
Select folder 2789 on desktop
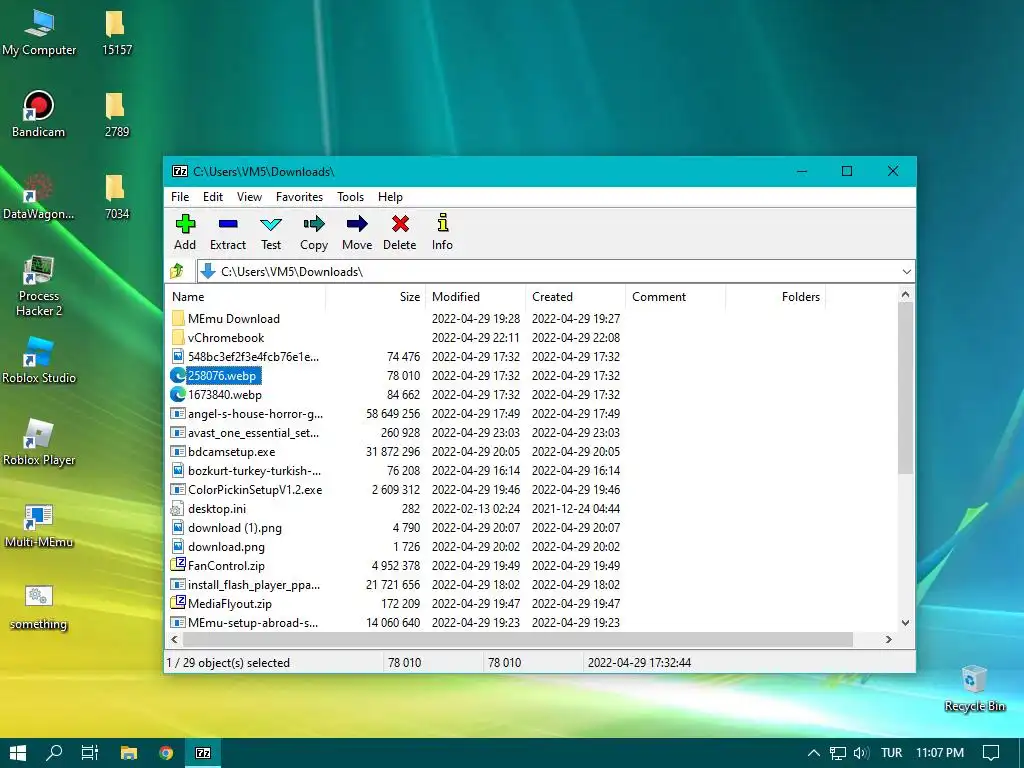(116, 114)
